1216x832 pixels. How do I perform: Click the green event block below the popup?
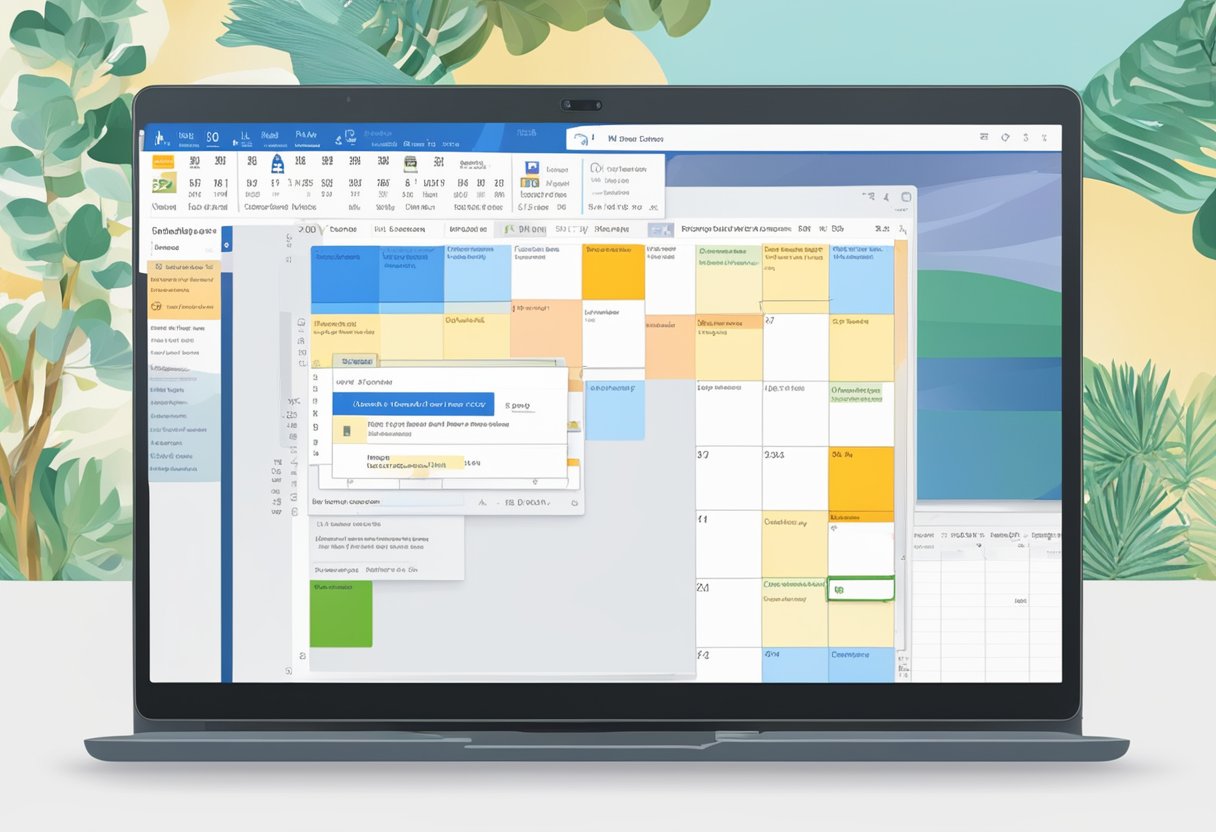coord(341,613)
